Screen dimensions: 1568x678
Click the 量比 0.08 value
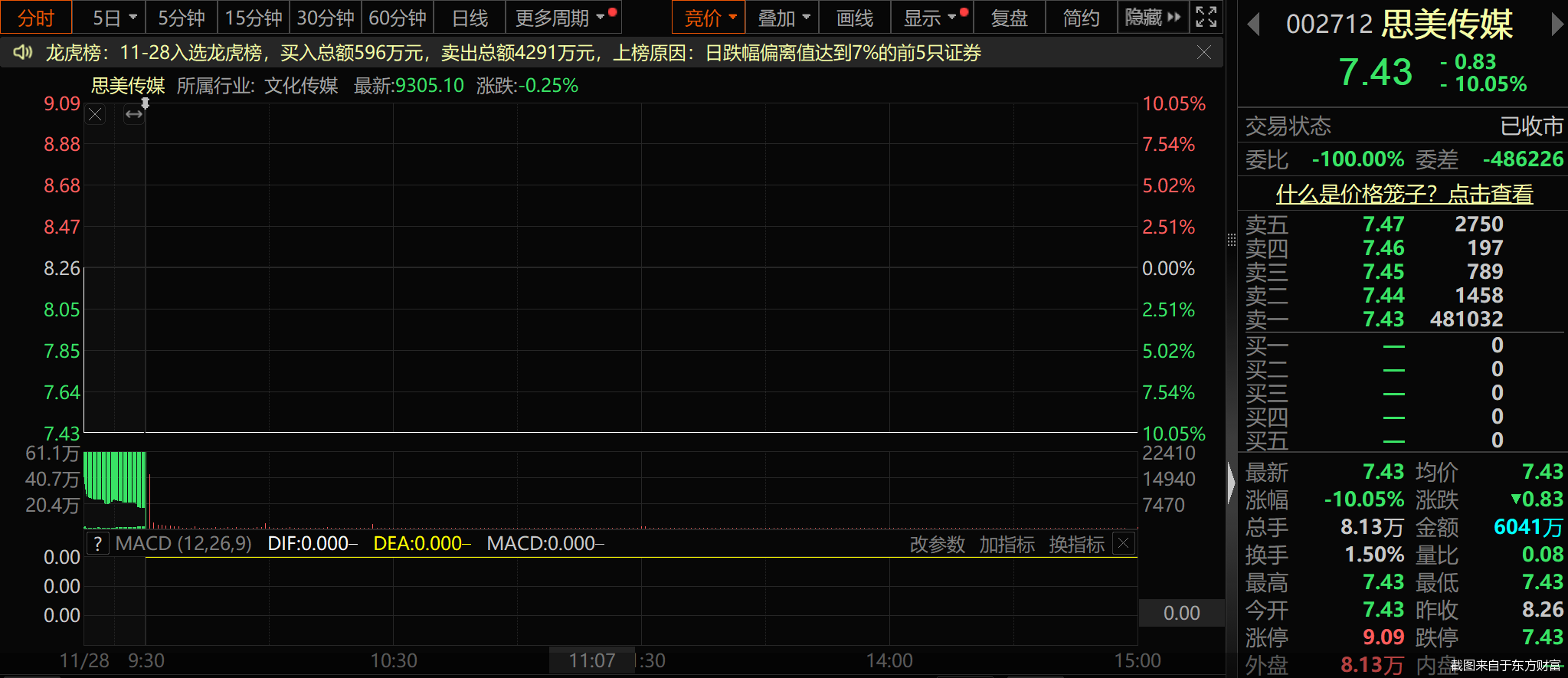(1543, 555)
